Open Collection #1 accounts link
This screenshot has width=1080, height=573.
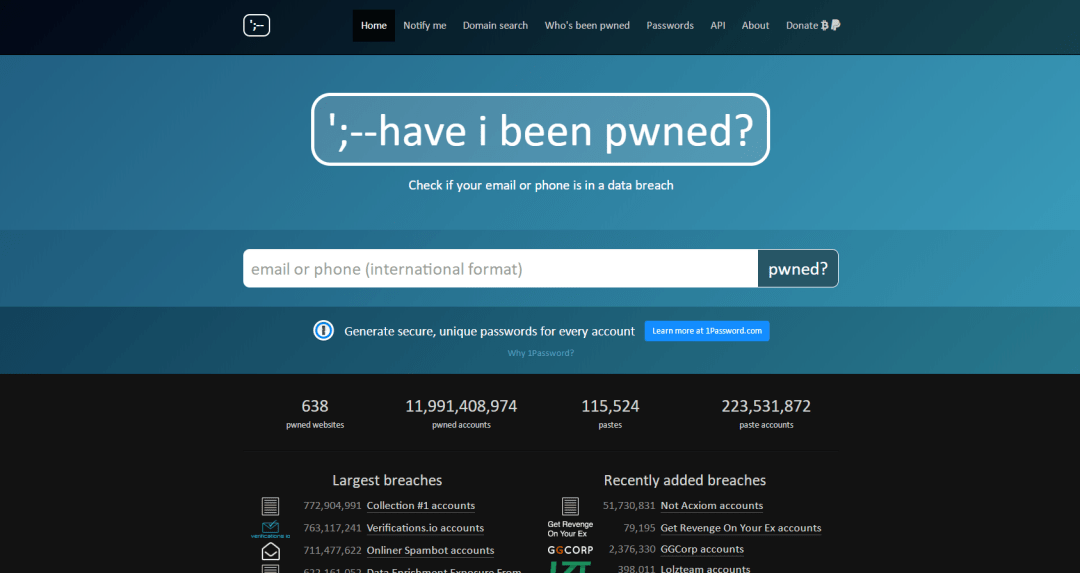click(421, 506)
